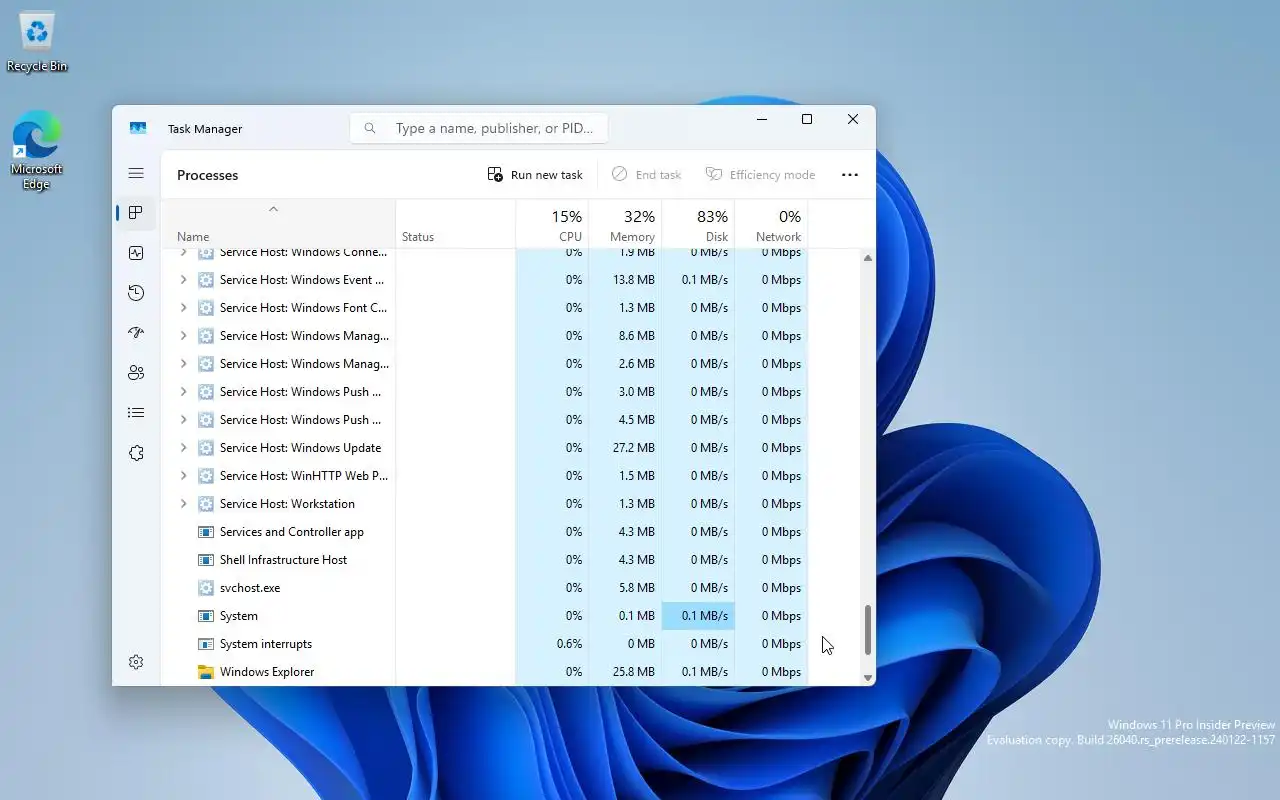Click the 13.8 MB memory value
1280x800 pixels.
(x=634, y=280)
